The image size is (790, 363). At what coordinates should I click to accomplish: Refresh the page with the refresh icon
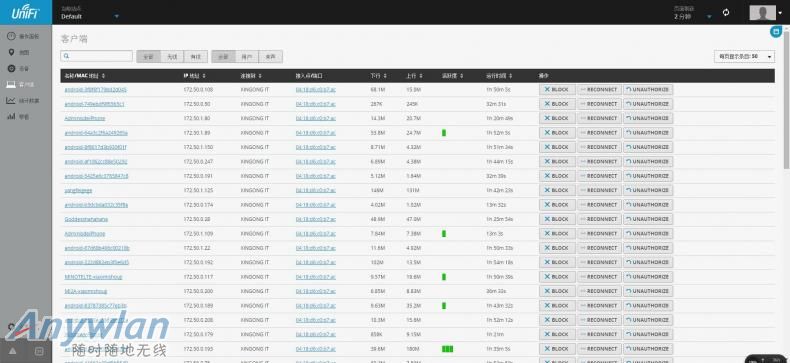tap(726, 13)
